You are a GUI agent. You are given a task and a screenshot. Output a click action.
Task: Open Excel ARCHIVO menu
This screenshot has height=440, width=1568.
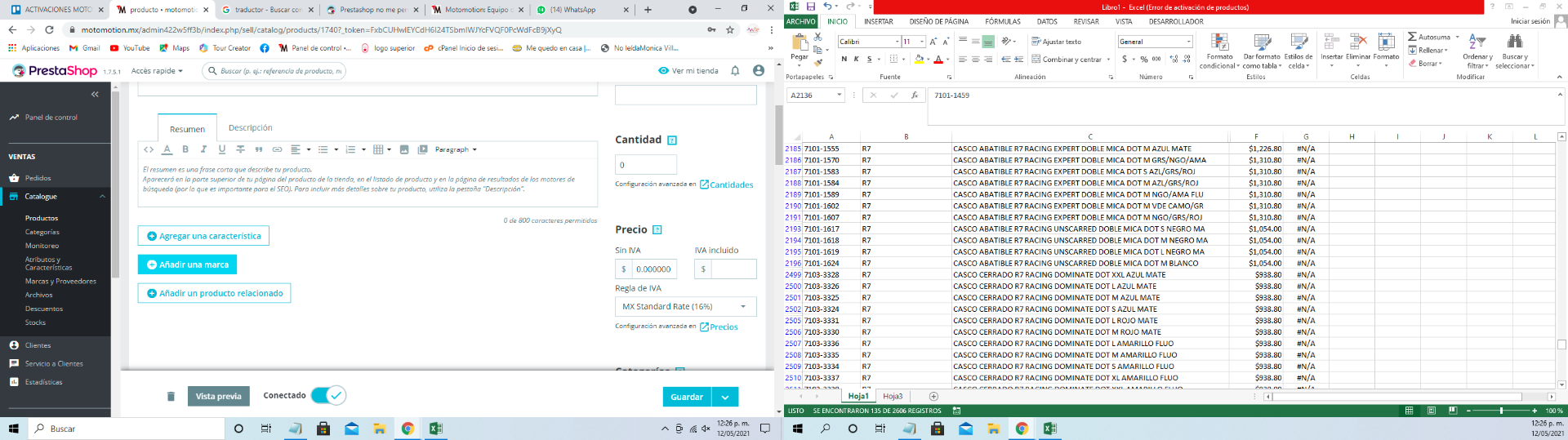[801, 21]
